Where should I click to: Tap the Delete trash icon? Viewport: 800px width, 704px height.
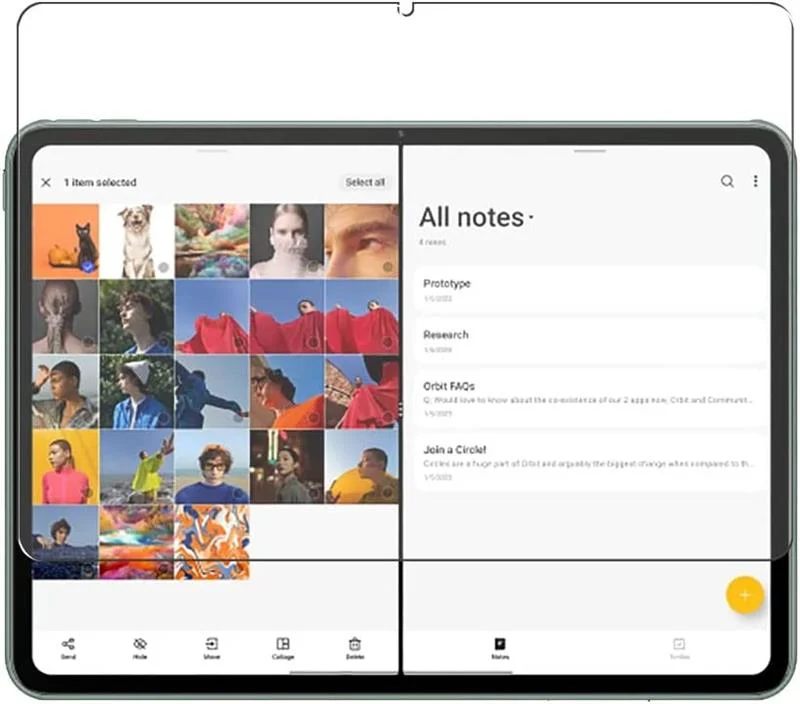coord(355,646)
